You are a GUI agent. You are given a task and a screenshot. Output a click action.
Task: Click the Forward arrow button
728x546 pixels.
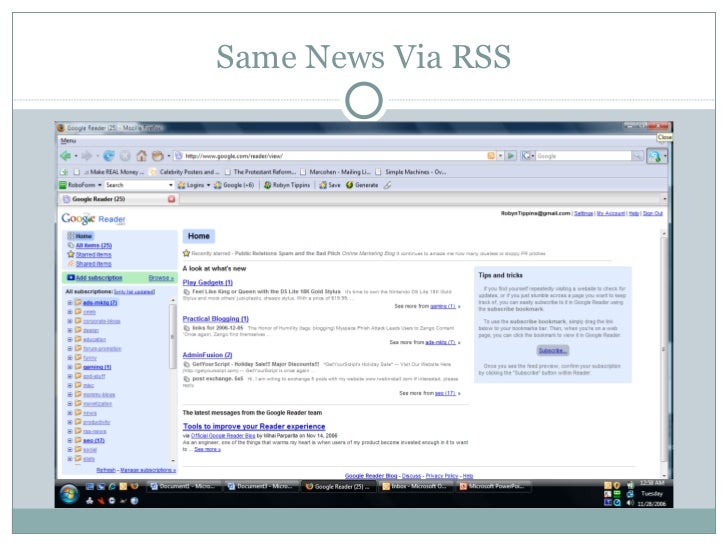pos(87,156)
